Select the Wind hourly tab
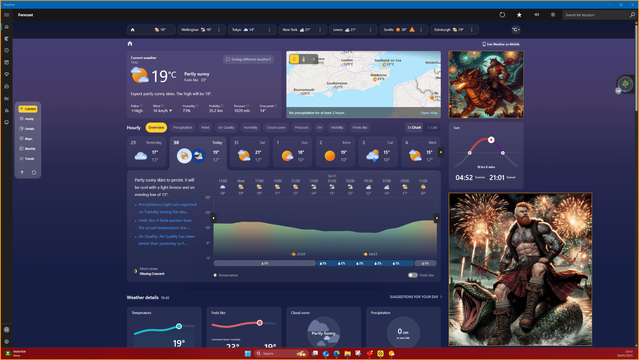Viewport: 639px width, 360px height. pos(205,128)
